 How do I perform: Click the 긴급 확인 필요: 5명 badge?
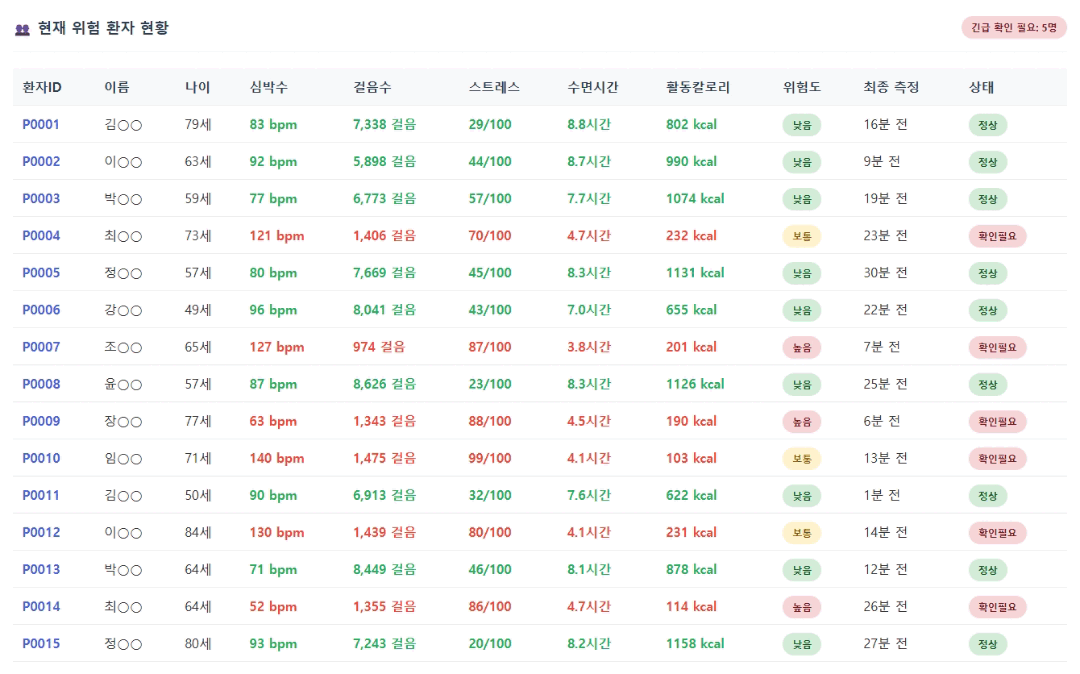pos(1014,28)
